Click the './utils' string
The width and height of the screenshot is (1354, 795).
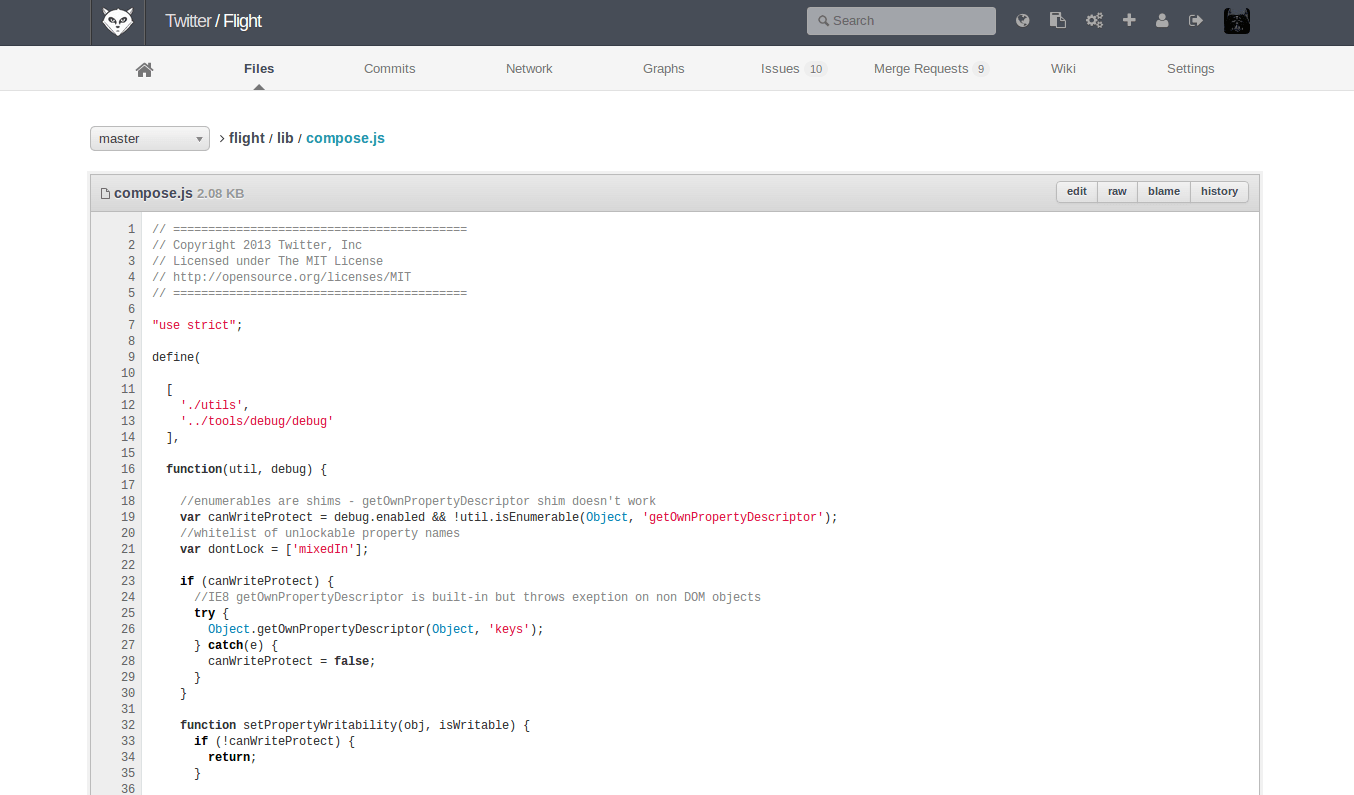point(212,405)
